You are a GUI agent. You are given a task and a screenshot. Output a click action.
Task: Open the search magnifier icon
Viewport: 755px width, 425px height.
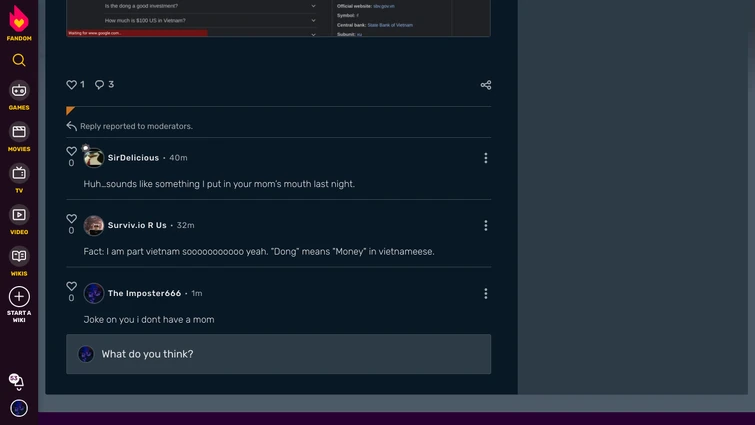(x=19, y=60)
